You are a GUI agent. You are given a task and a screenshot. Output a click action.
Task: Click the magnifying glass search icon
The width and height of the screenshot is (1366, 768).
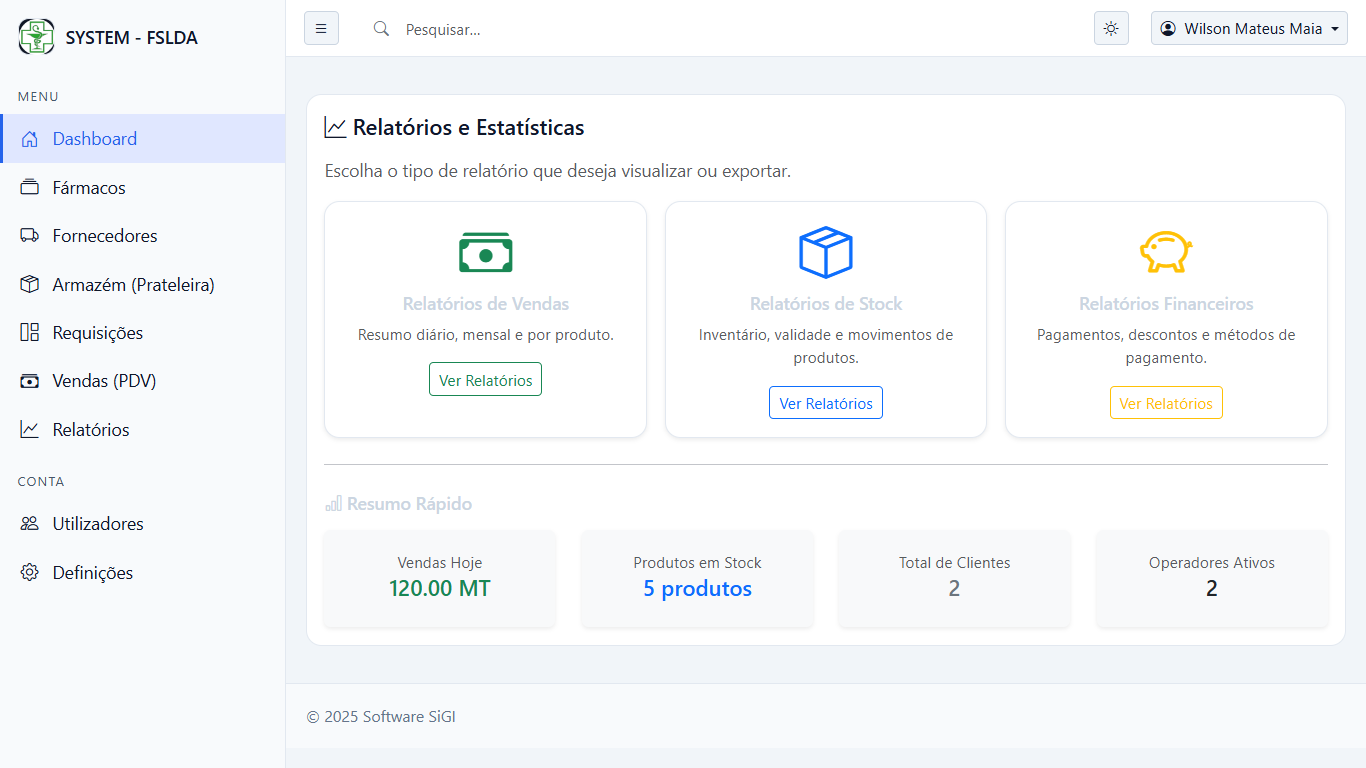click(x=381, y=29)
